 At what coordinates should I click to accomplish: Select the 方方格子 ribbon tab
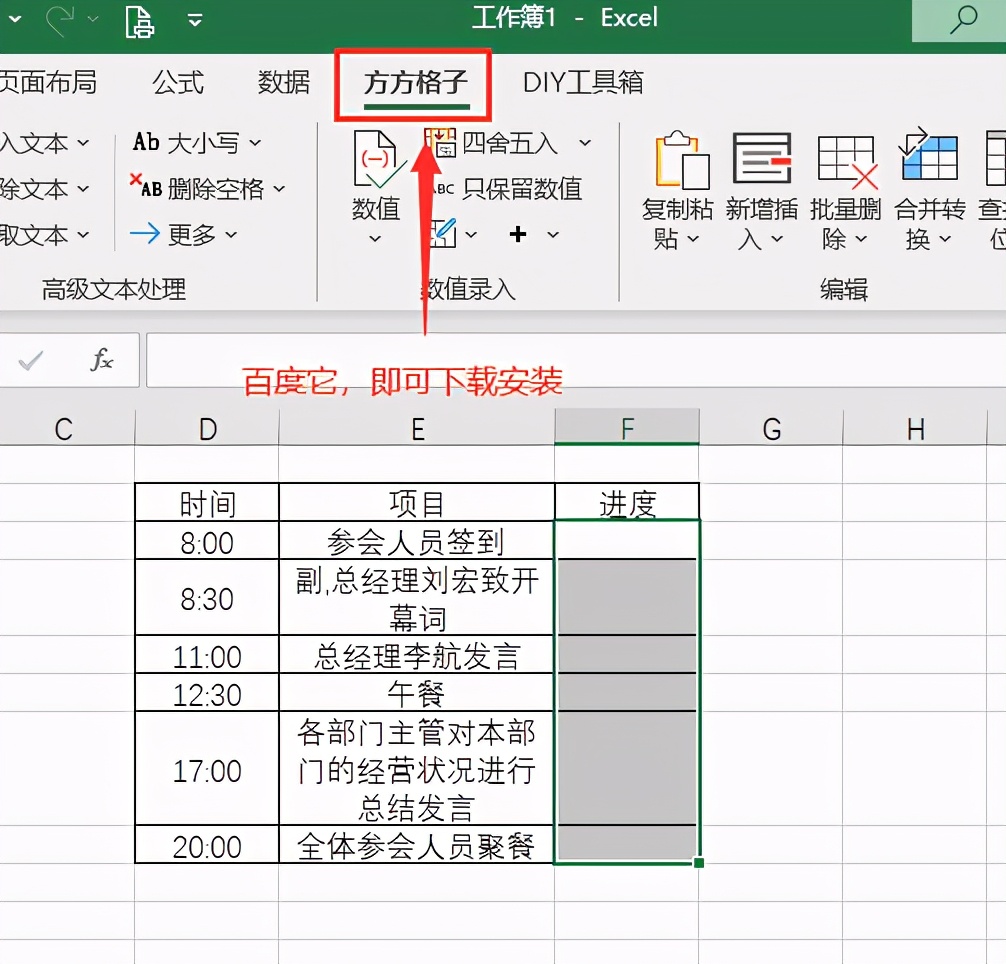(x=412, y=83)
